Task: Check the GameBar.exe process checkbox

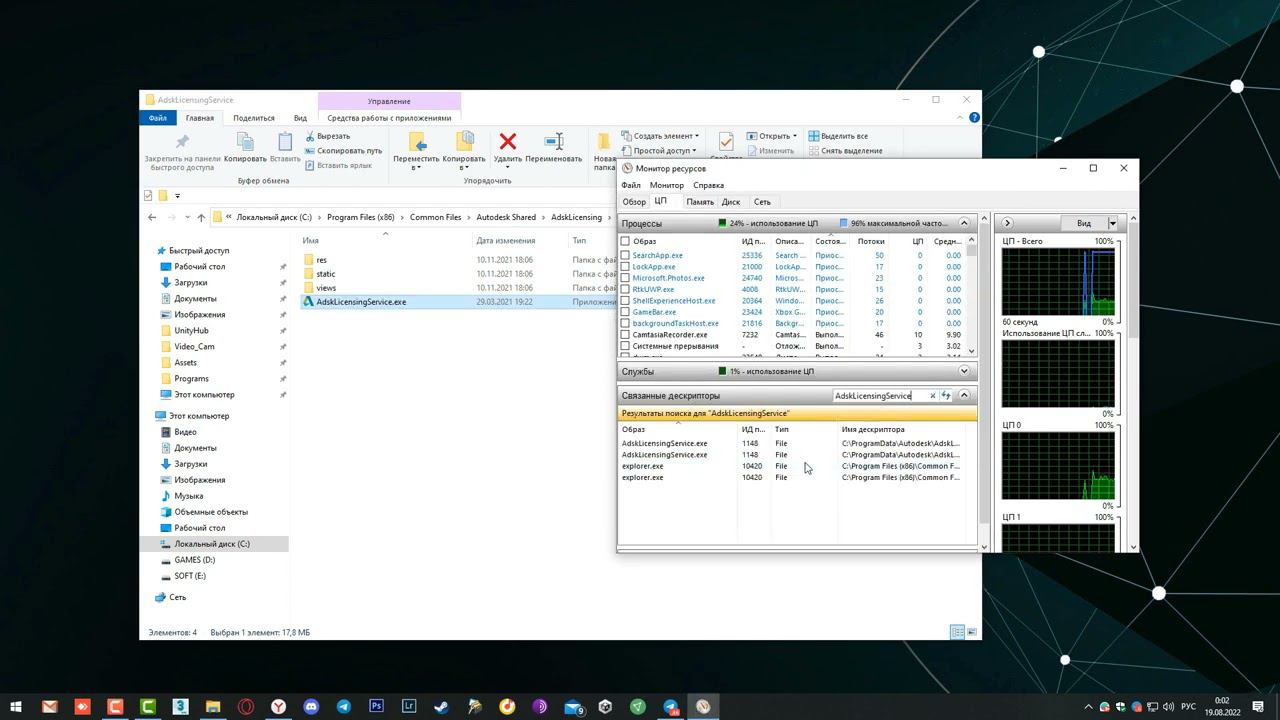Action: 625,312
